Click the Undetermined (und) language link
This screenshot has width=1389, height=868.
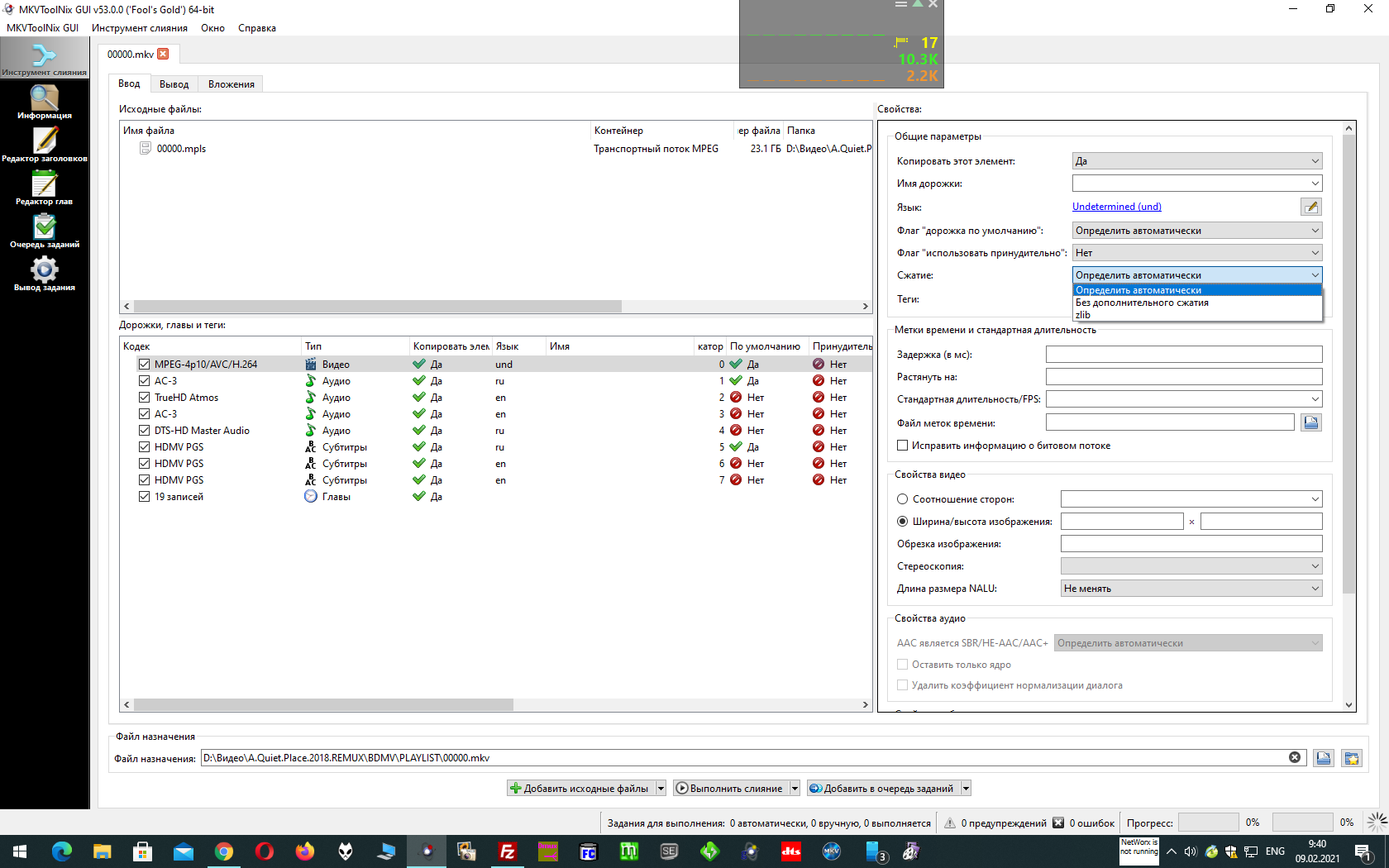coord(1117,207)
